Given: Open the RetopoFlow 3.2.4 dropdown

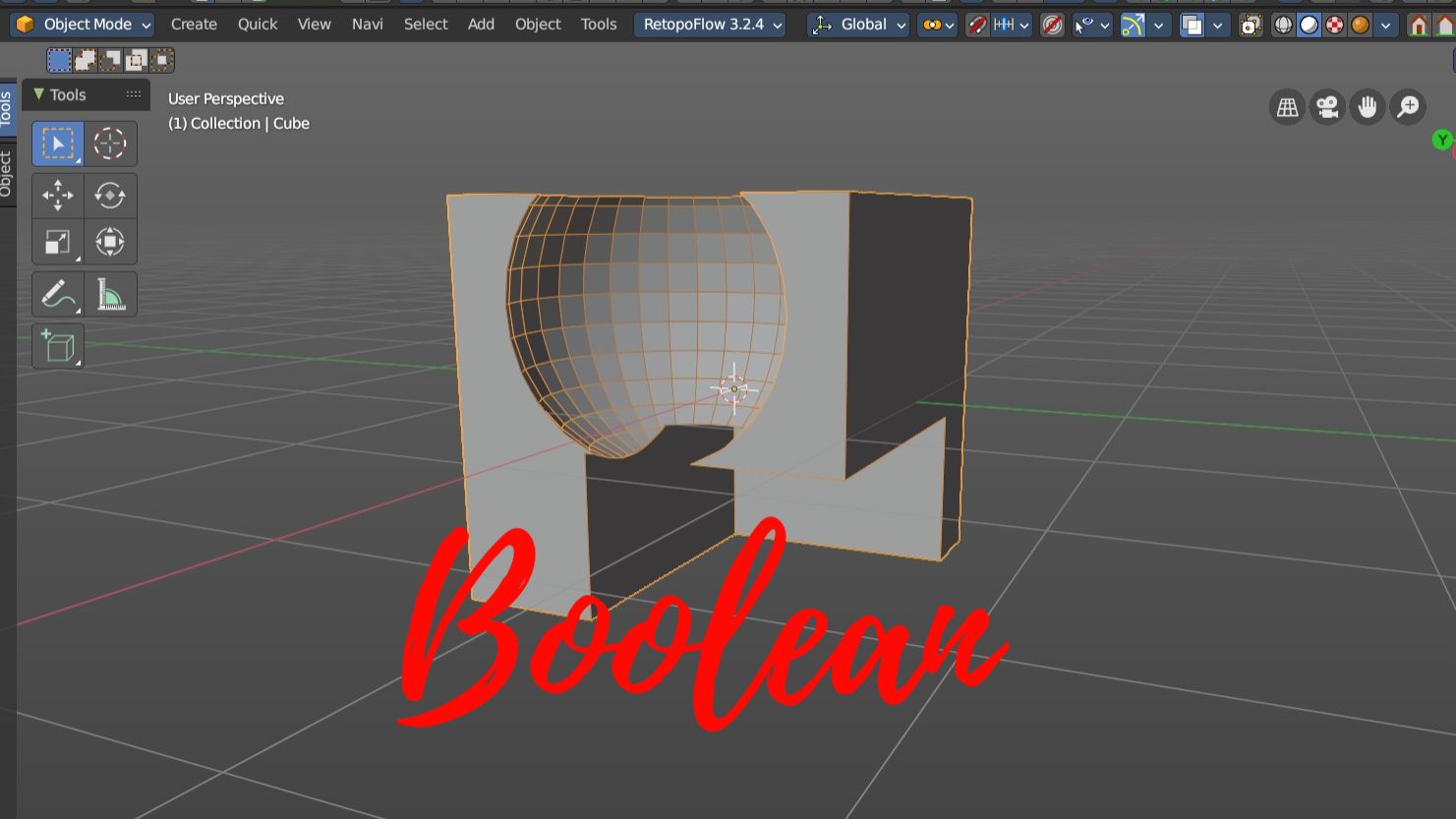Looking at the screenshot, I should coord(710,25).
